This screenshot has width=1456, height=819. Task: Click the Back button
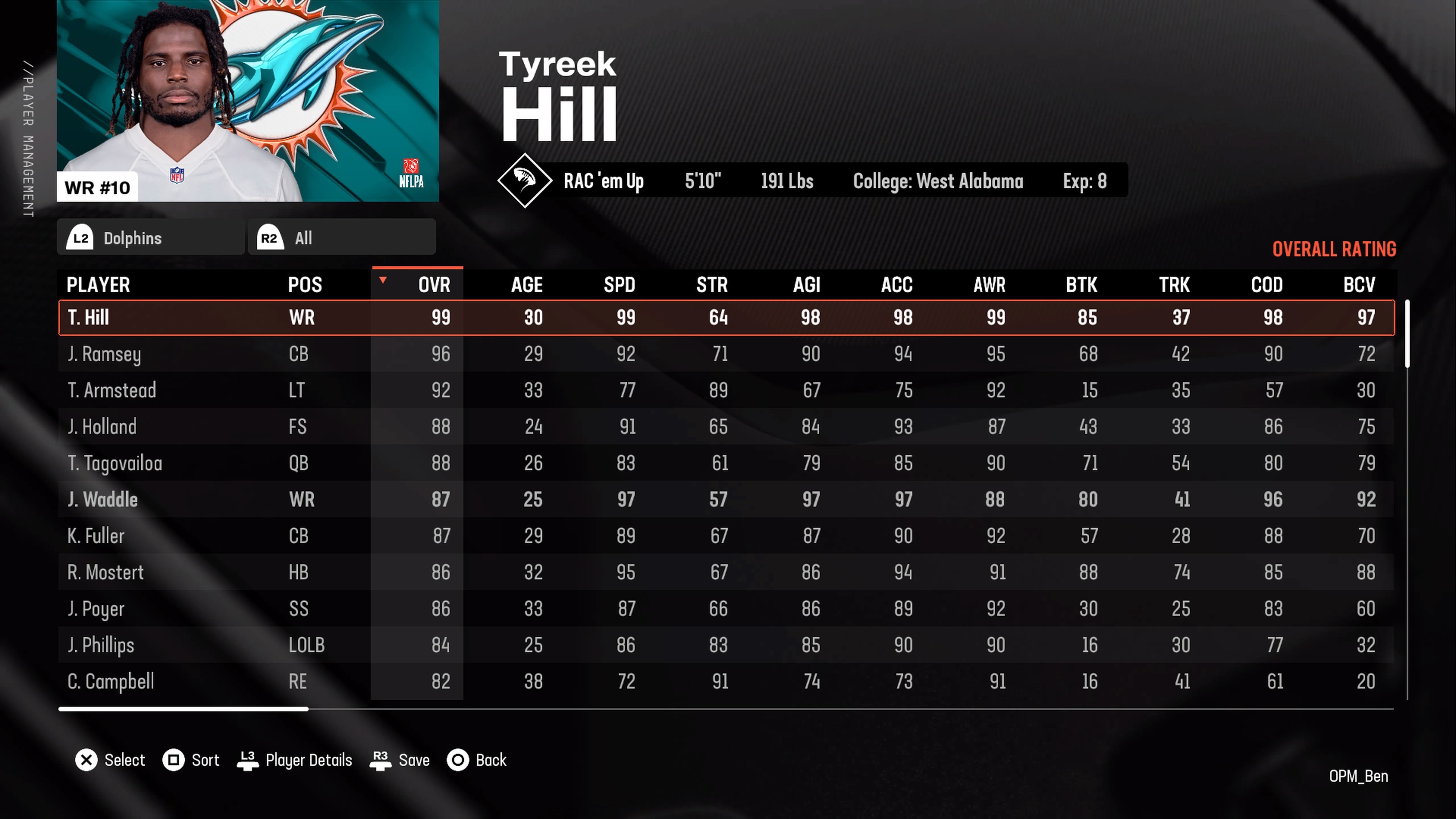[x=490, y=760]
